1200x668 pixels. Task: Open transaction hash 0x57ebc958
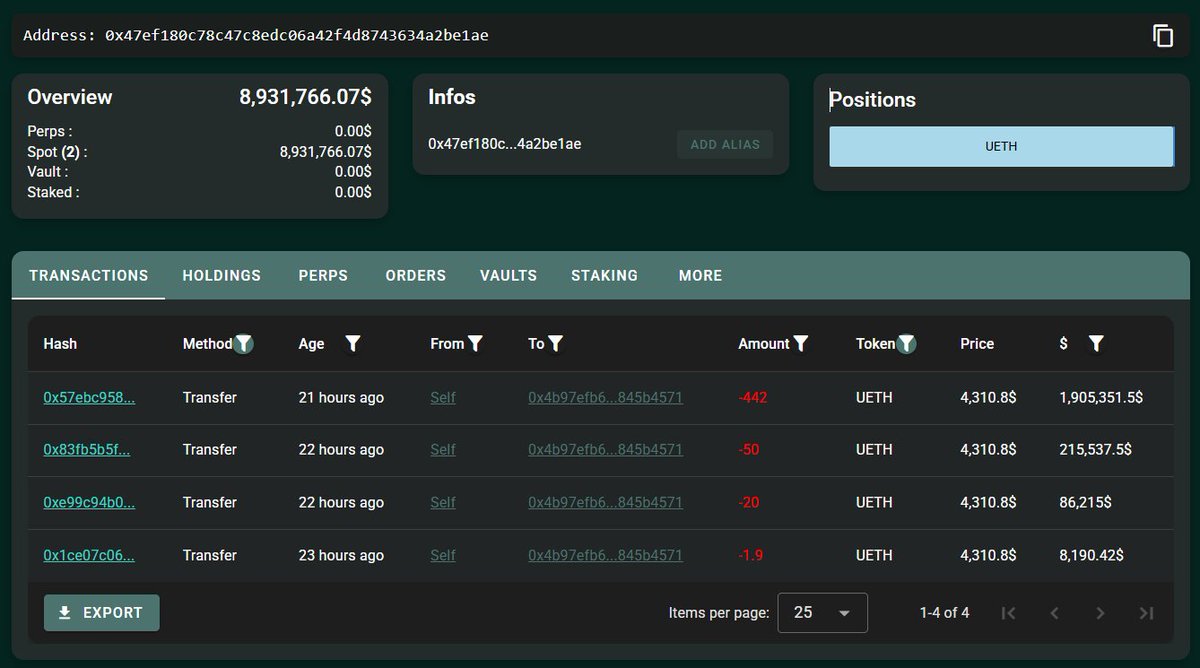point(89,398)
